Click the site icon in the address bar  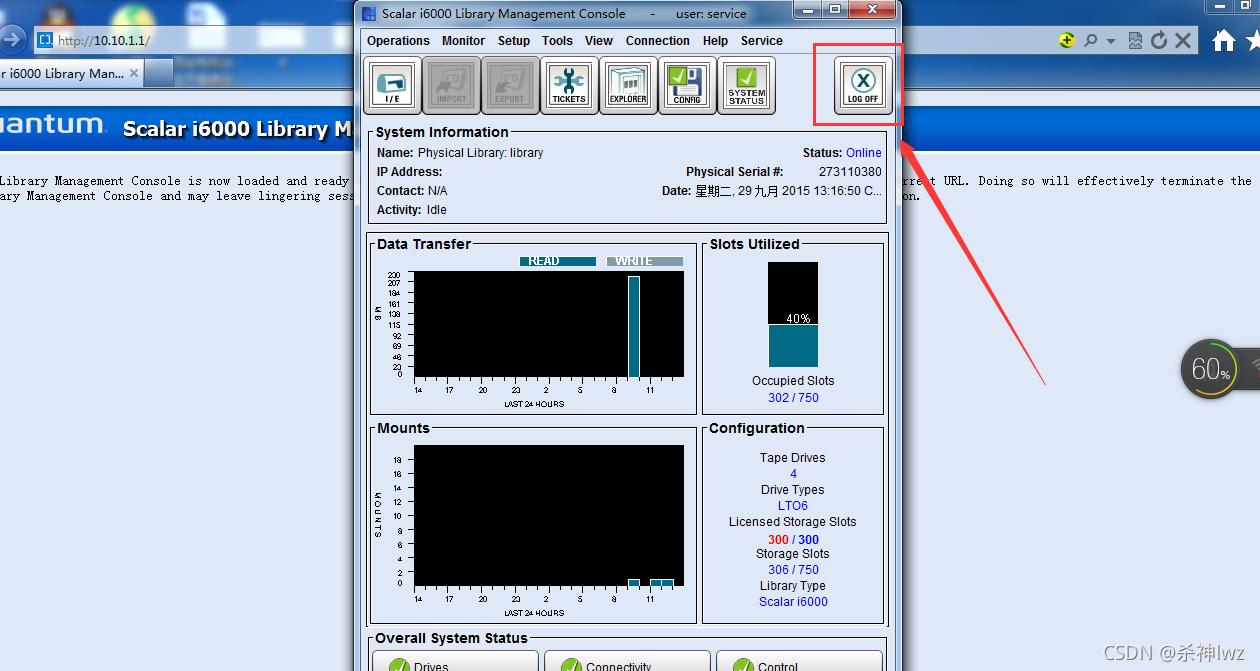44,40
